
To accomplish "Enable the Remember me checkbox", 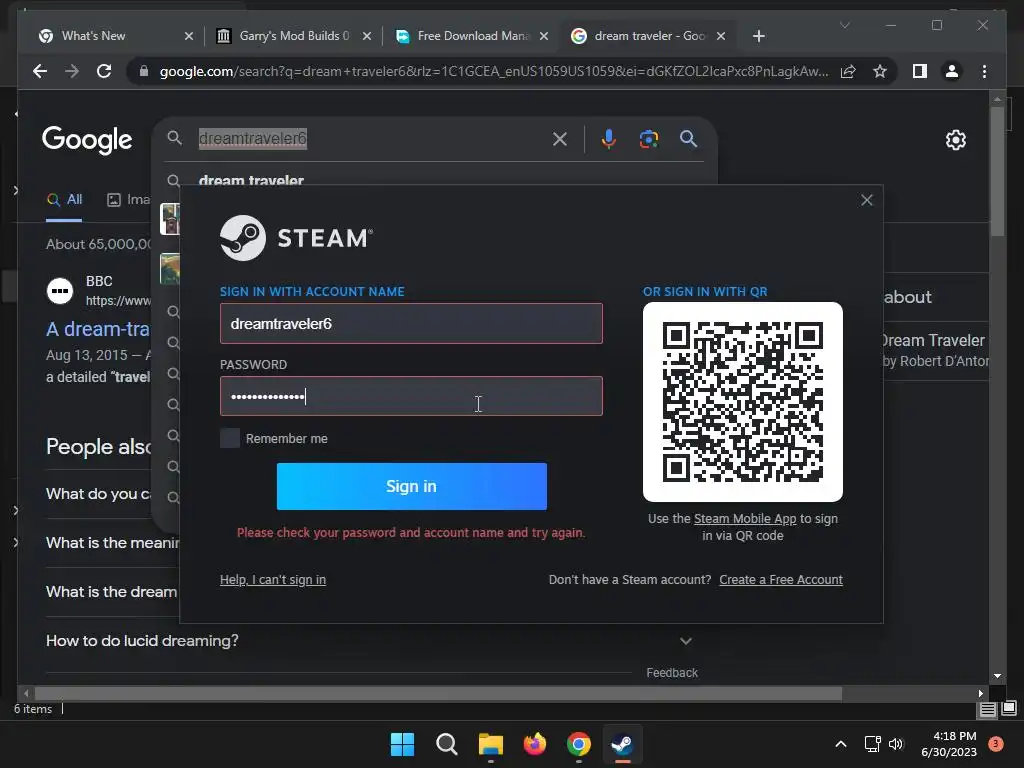I will click(x=230, y=438).
